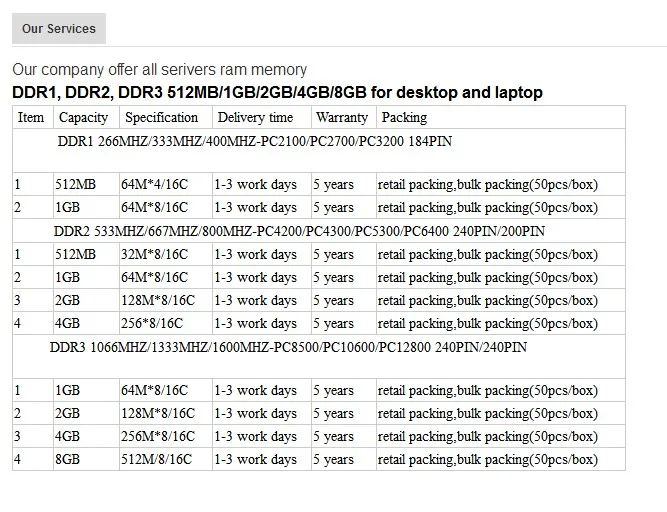Click the DDR1 266MHZ section heading row

(x=254, y=141)
